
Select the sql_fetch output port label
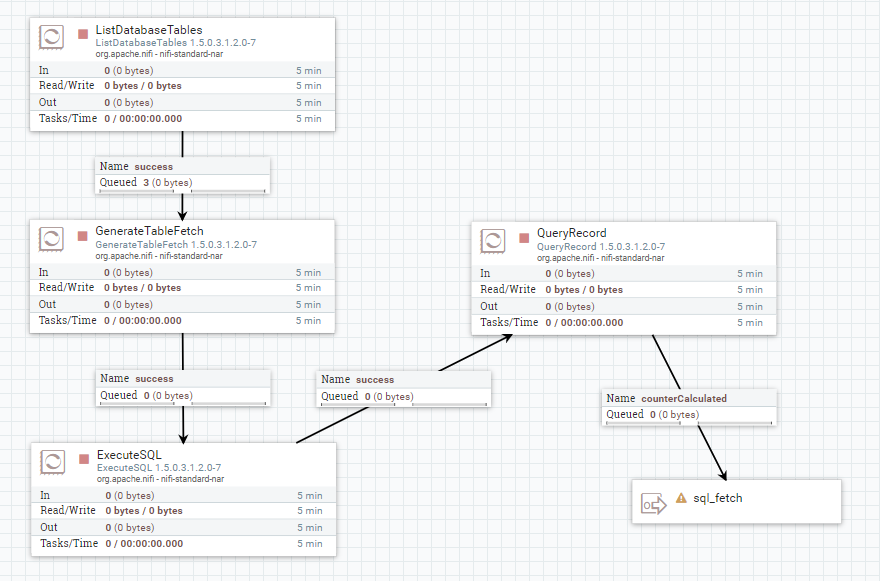click(x=718, y=498)
